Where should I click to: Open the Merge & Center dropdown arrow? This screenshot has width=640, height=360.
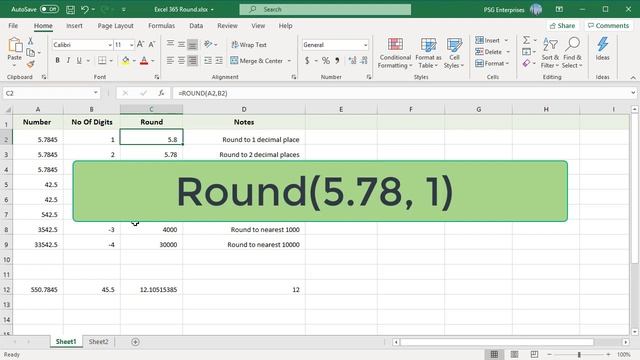[x=289, y=61]
